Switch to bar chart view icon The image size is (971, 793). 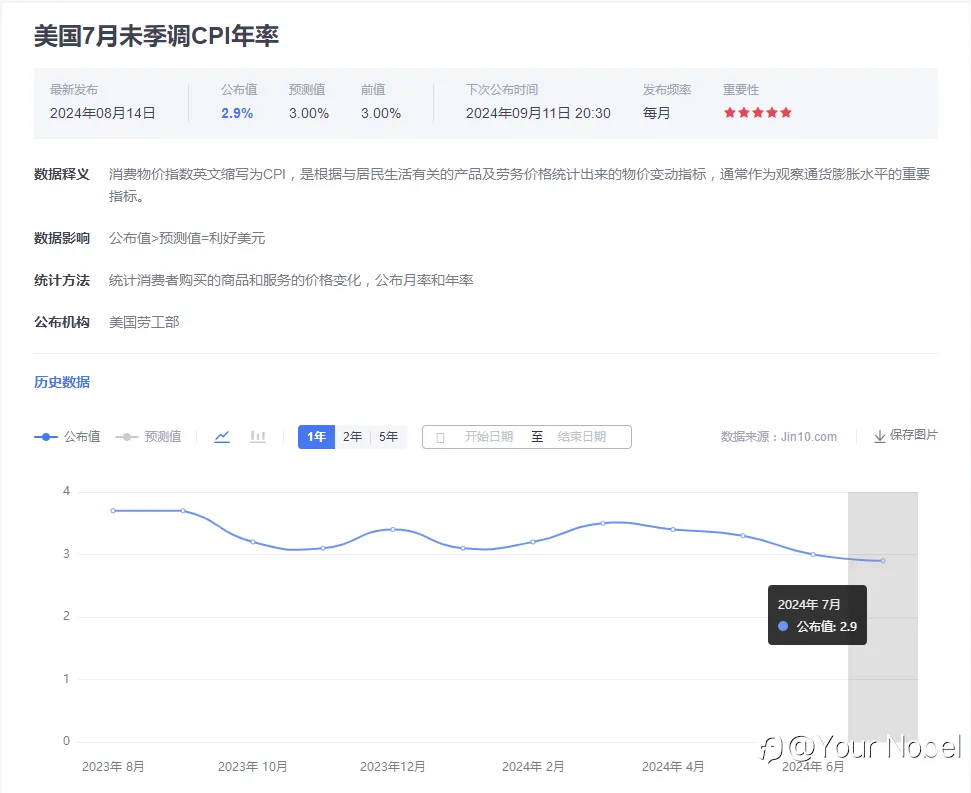point(258,437)
